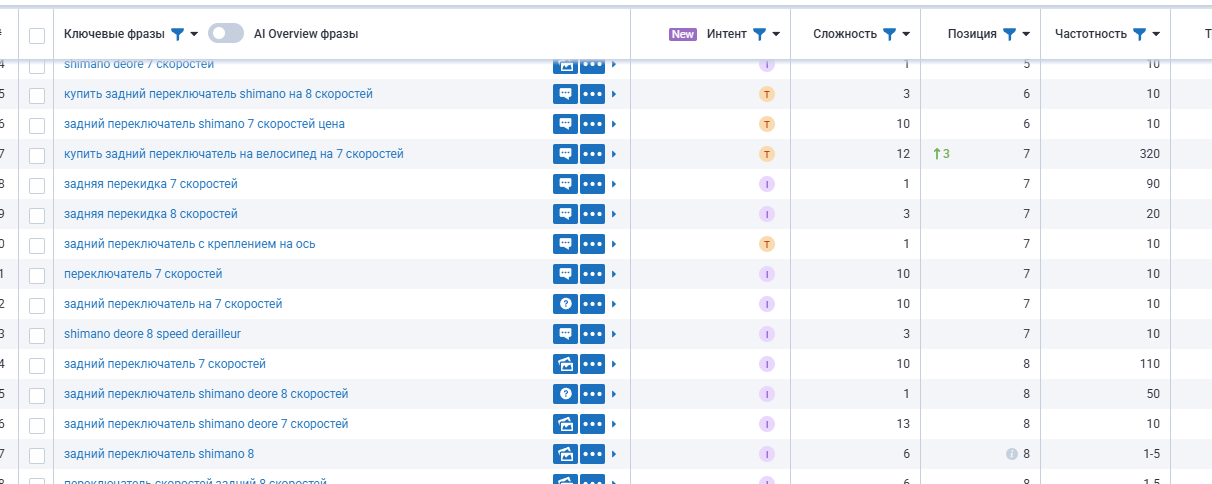
Task: Click the frequency value 320
Action: (1150, 154)
